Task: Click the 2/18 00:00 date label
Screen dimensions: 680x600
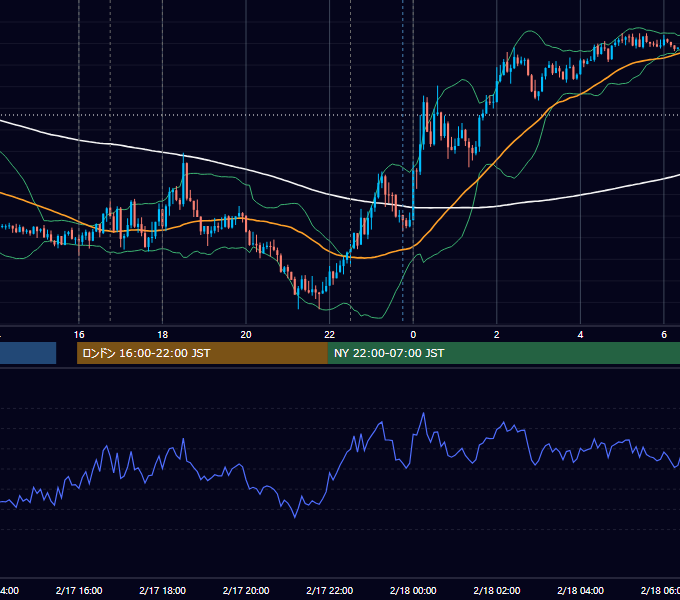Action: click(x=413, y=590)
